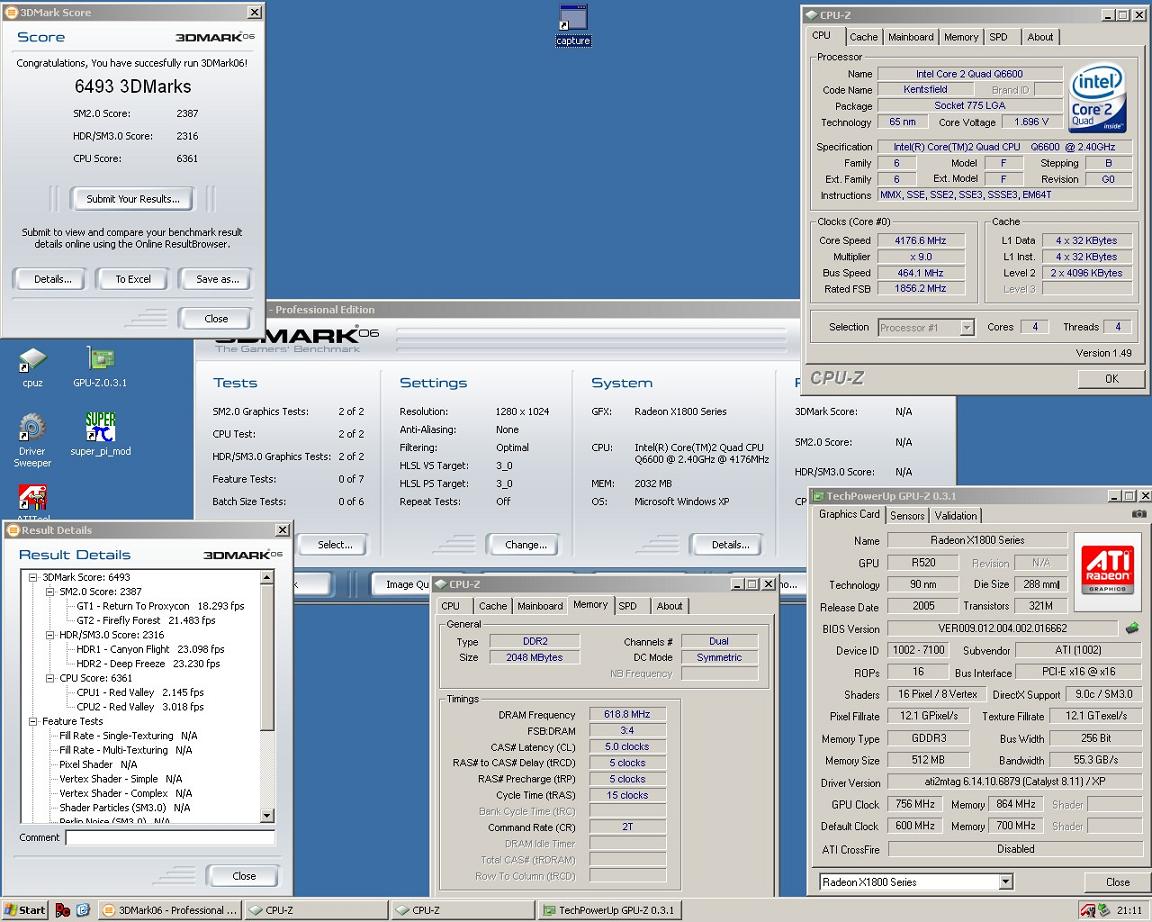
Task: Click Close button in Result Details window
Action: tap(244, 876)
